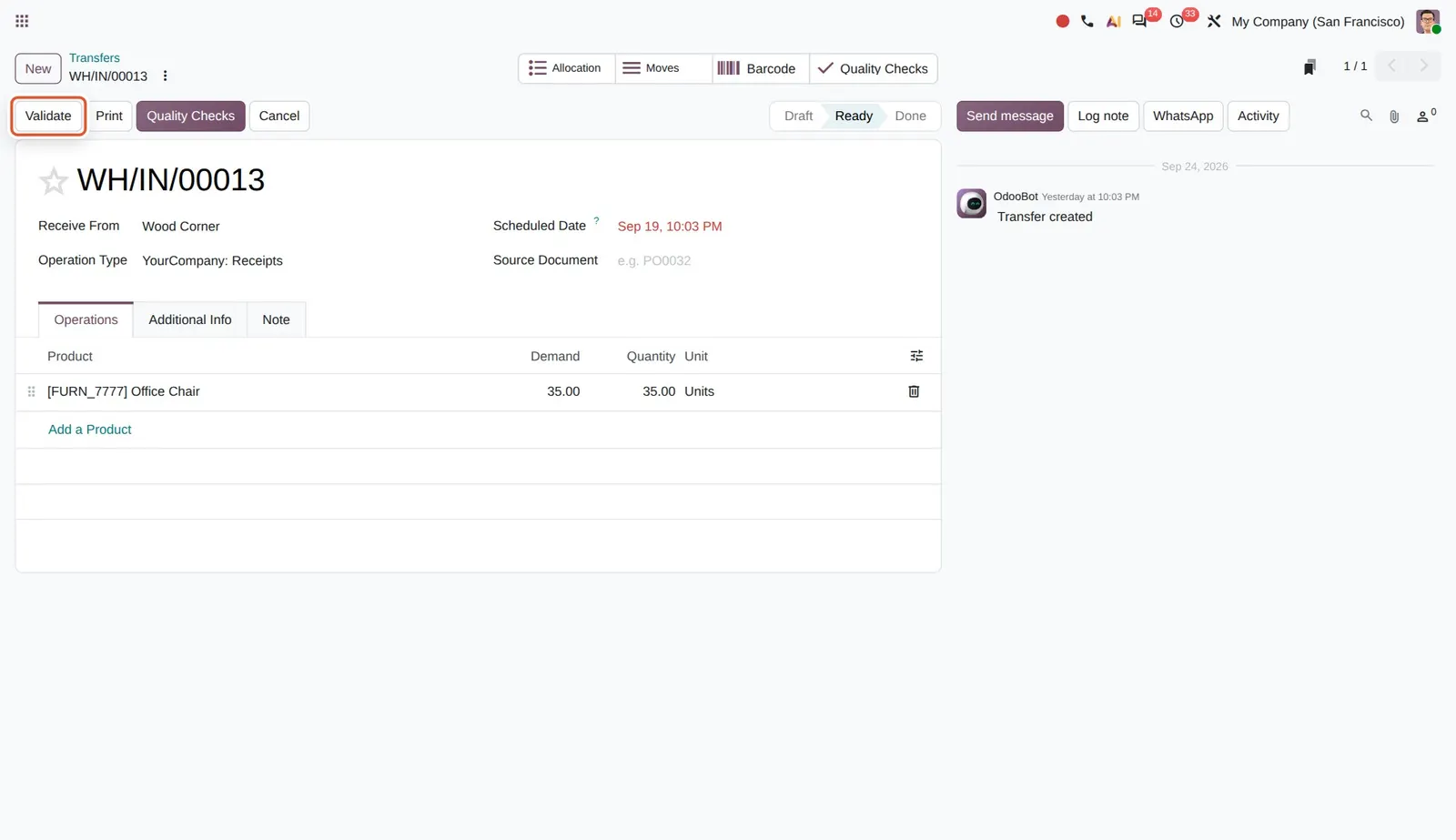Switch to the Note tab
Viewport: 1456px width, 840px height.
(x=276, y=319)
